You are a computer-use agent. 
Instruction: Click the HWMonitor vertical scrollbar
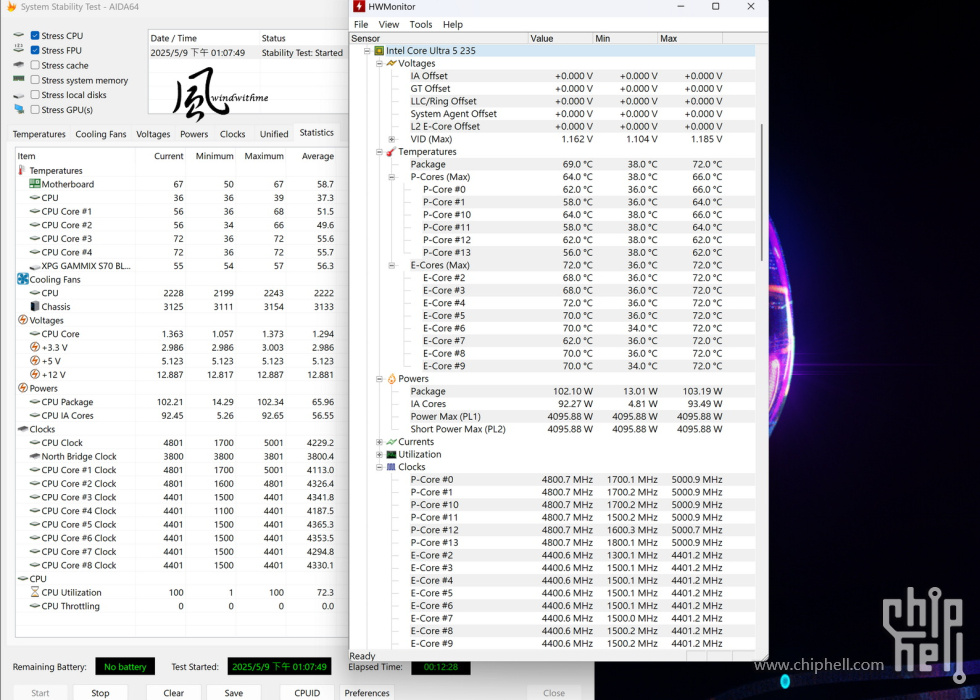pyautogui.click(x=761, y=192)
